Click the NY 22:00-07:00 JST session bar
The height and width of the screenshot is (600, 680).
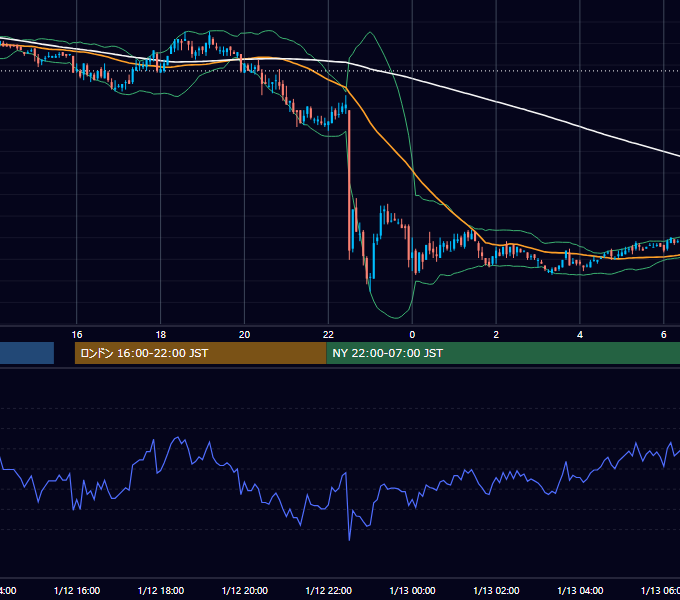click(503, 353)
